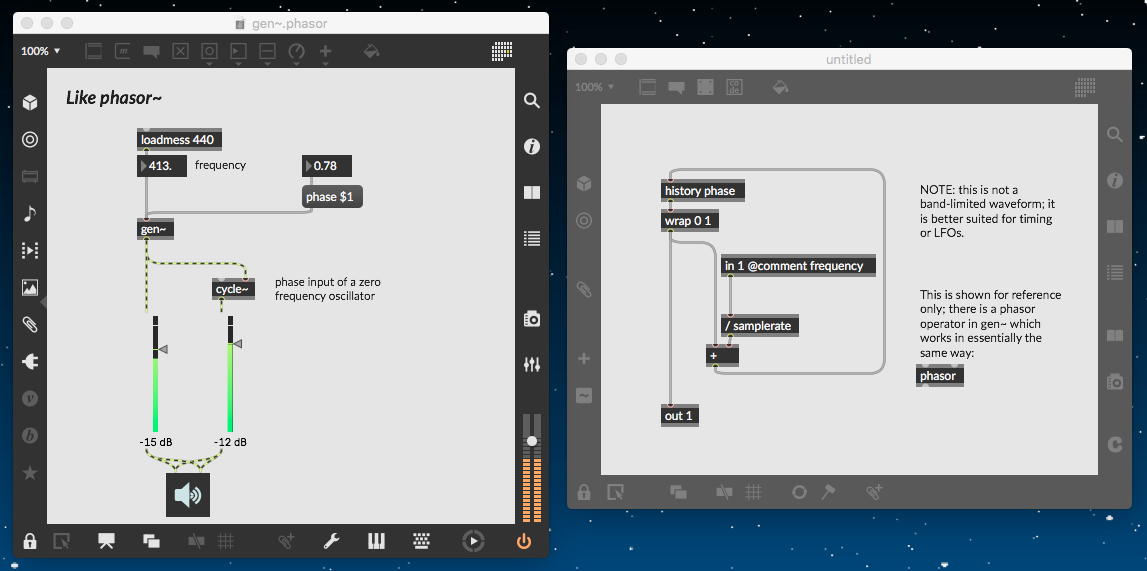
Task: Click the code icon in untitled toolbar
Action: click(x=734, y=87)
